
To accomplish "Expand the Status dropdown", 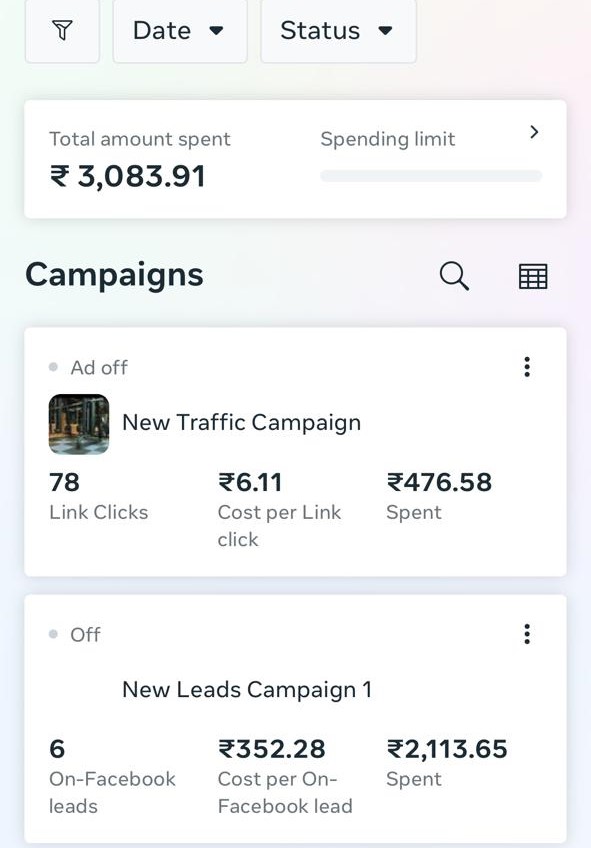I will click(338, 30).
